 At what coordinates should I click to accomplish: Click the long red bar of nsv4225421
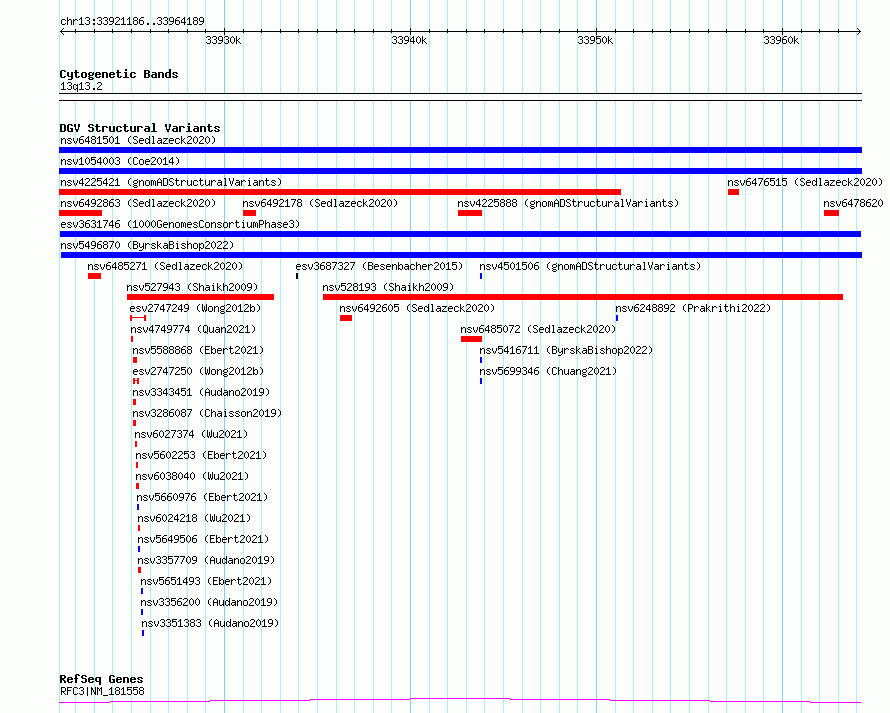(340, 192)
